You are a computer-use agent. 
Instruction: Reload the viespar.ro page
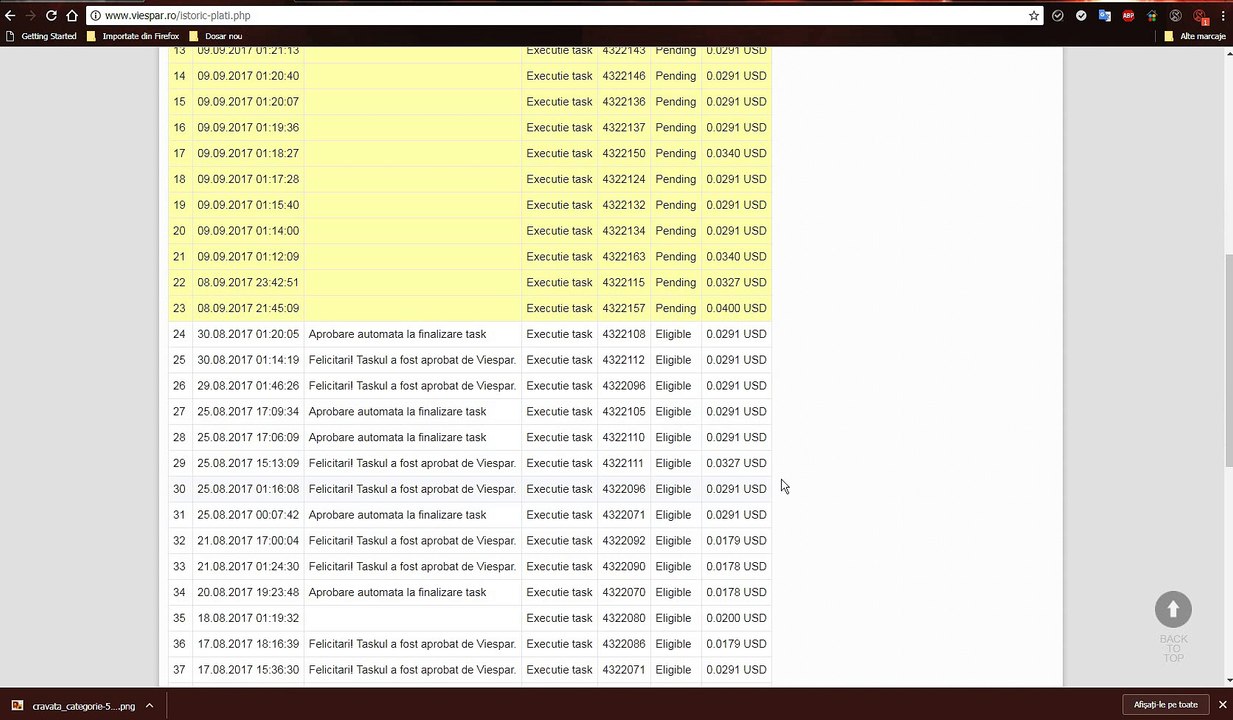coord(52,16)
